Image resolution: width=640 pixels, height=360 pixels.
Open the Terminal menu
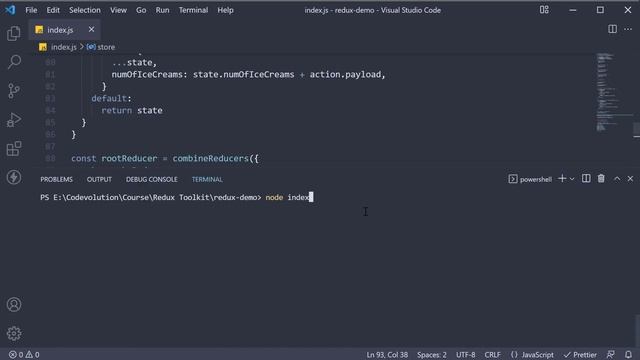193,10
